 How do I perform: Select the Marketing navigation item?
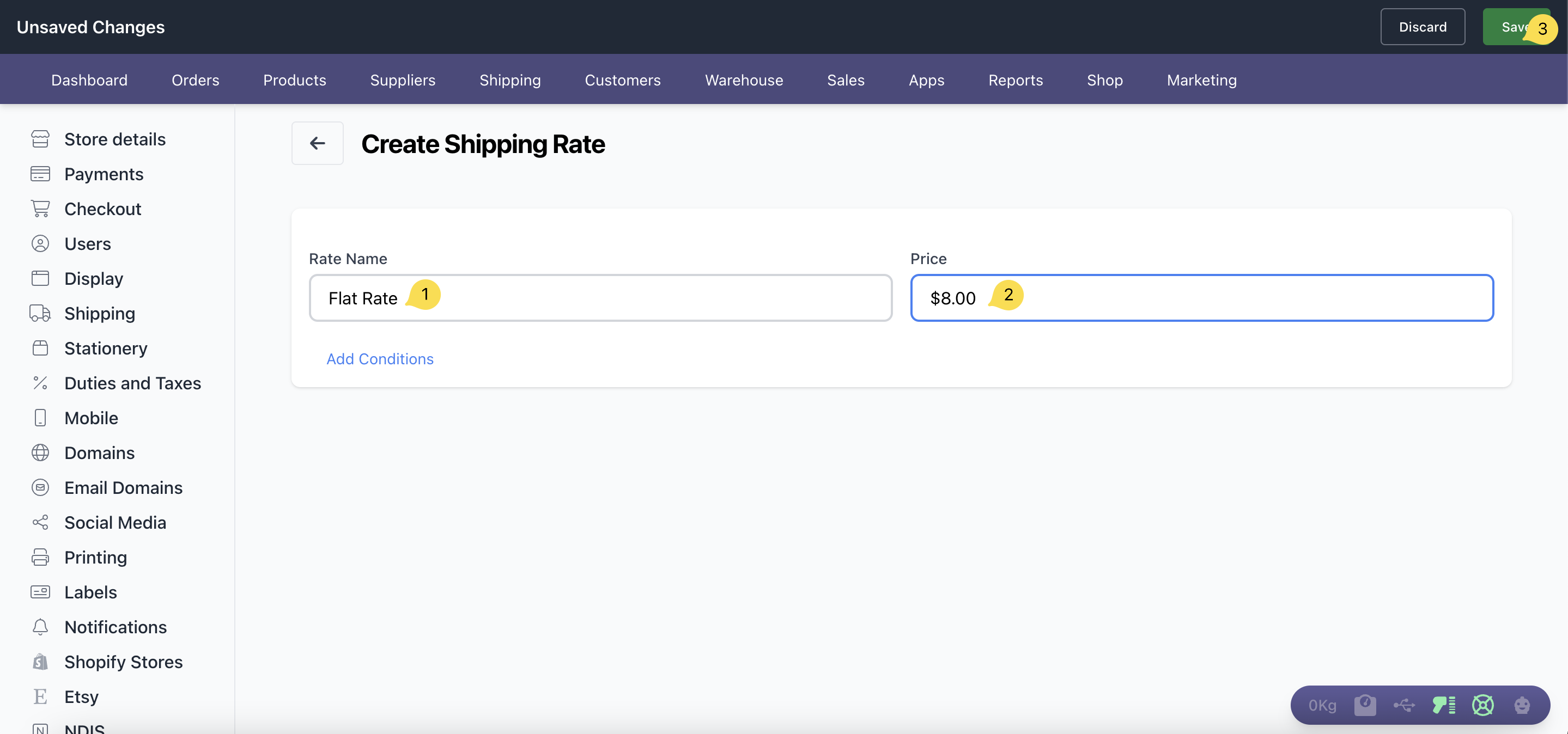pyautogui.click(x=1201, y=79)
